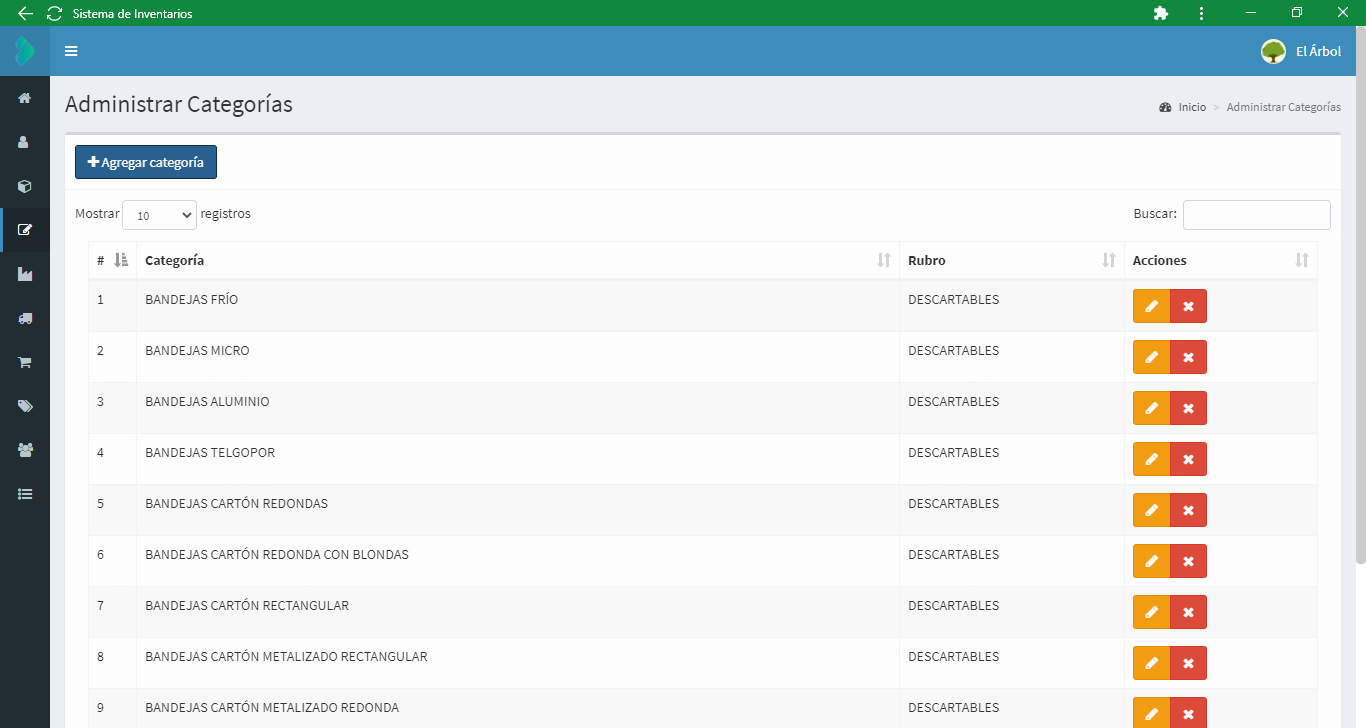
Task: Edit the BANDEJAS TELGOPOR category
Action: [x=1151, y=459]
